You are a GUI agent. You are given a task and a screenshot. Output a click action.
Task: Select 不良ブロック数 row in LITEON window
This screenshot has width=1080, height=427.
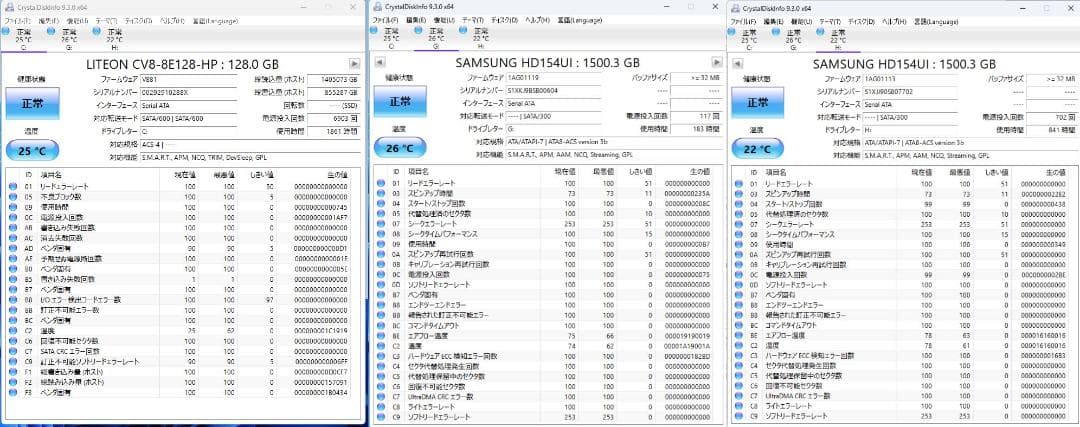tap(181, 197)
